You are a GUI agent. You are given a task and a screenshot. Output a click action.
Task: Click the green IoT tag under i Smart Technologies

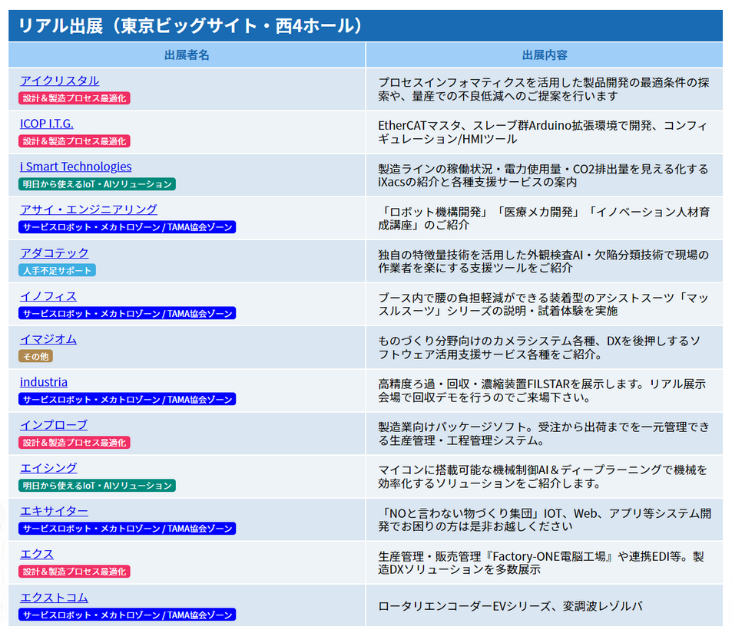(97, 184)
